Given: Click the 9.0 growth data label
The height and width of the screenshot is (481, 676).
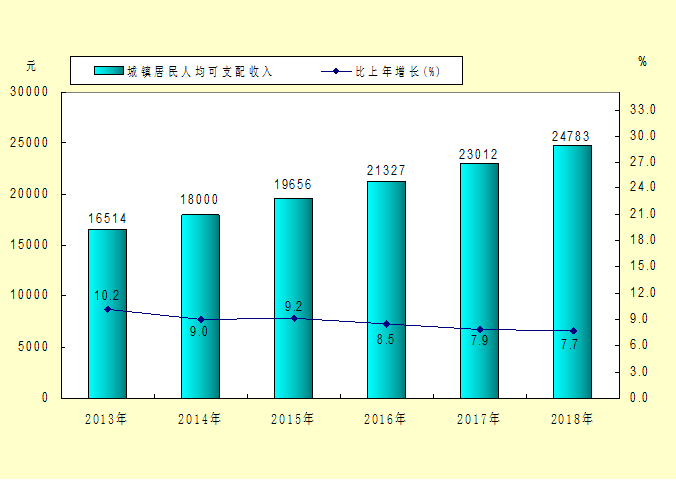Looking at the screenshot, I should coord(199,331).
